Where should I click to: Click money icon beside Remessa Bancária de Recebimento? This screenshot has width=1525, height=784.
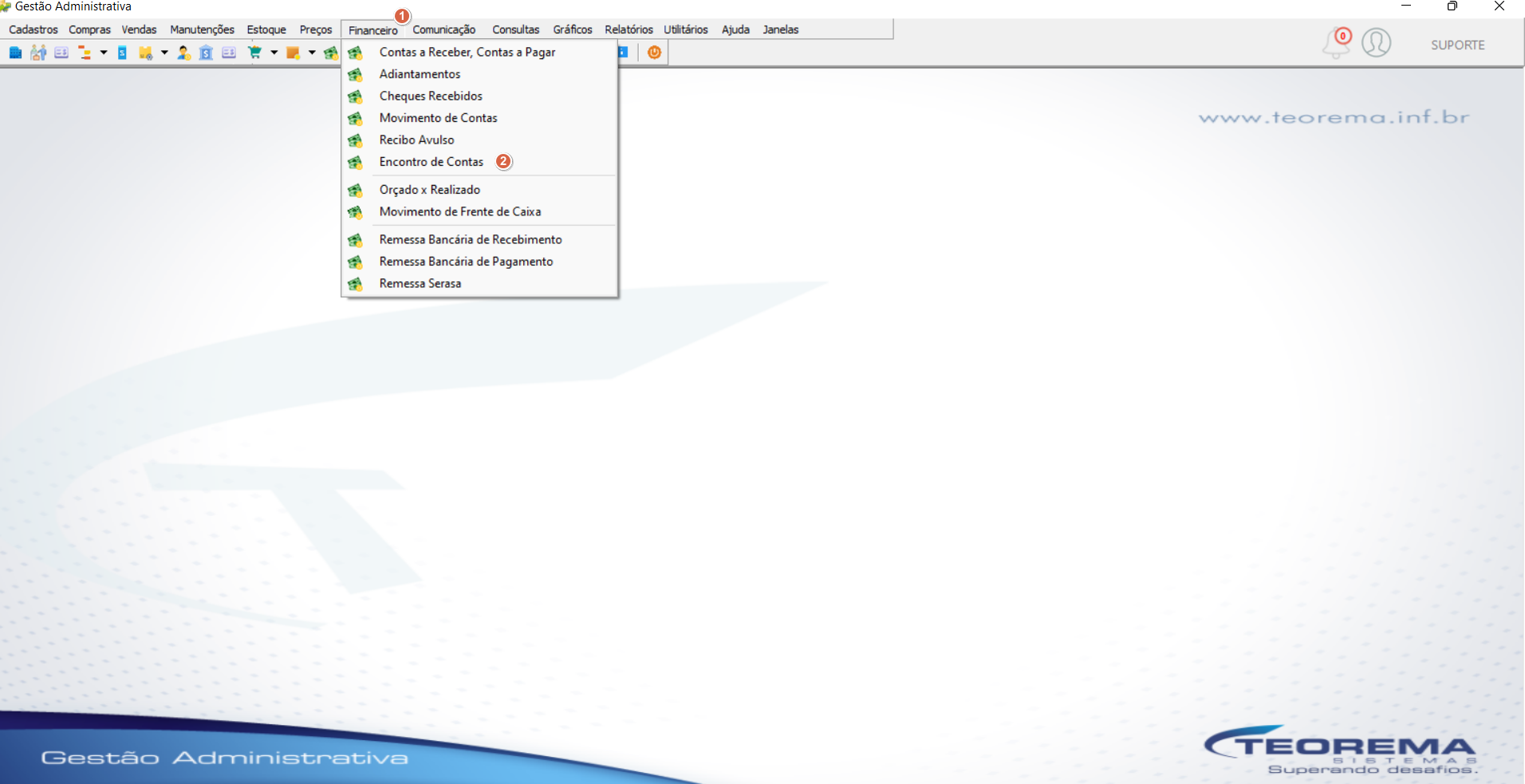coord(355,240)
